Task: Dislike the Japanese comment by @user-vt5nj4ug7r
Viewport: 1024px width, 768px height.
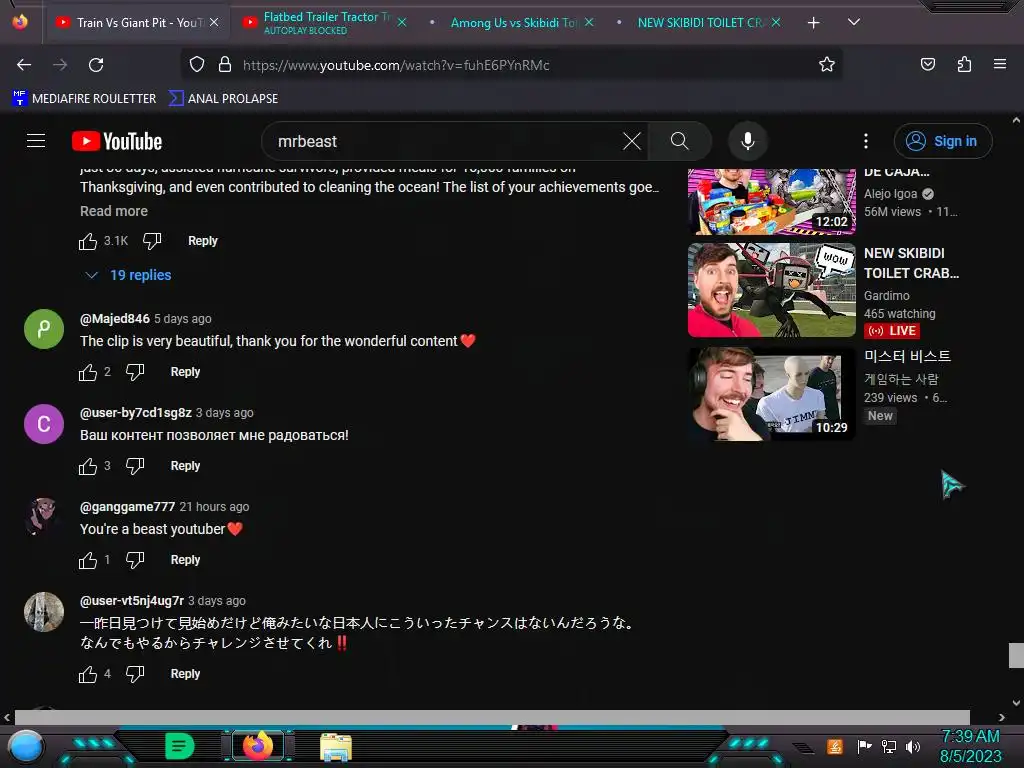Action: click(135, 674)
